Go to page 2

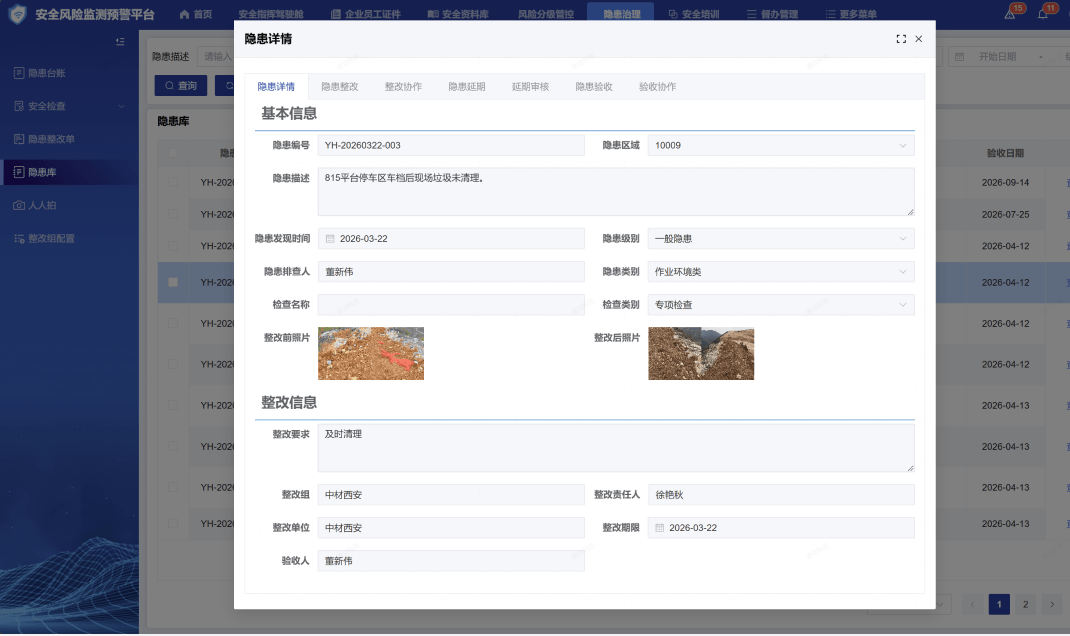(1025, 604)
